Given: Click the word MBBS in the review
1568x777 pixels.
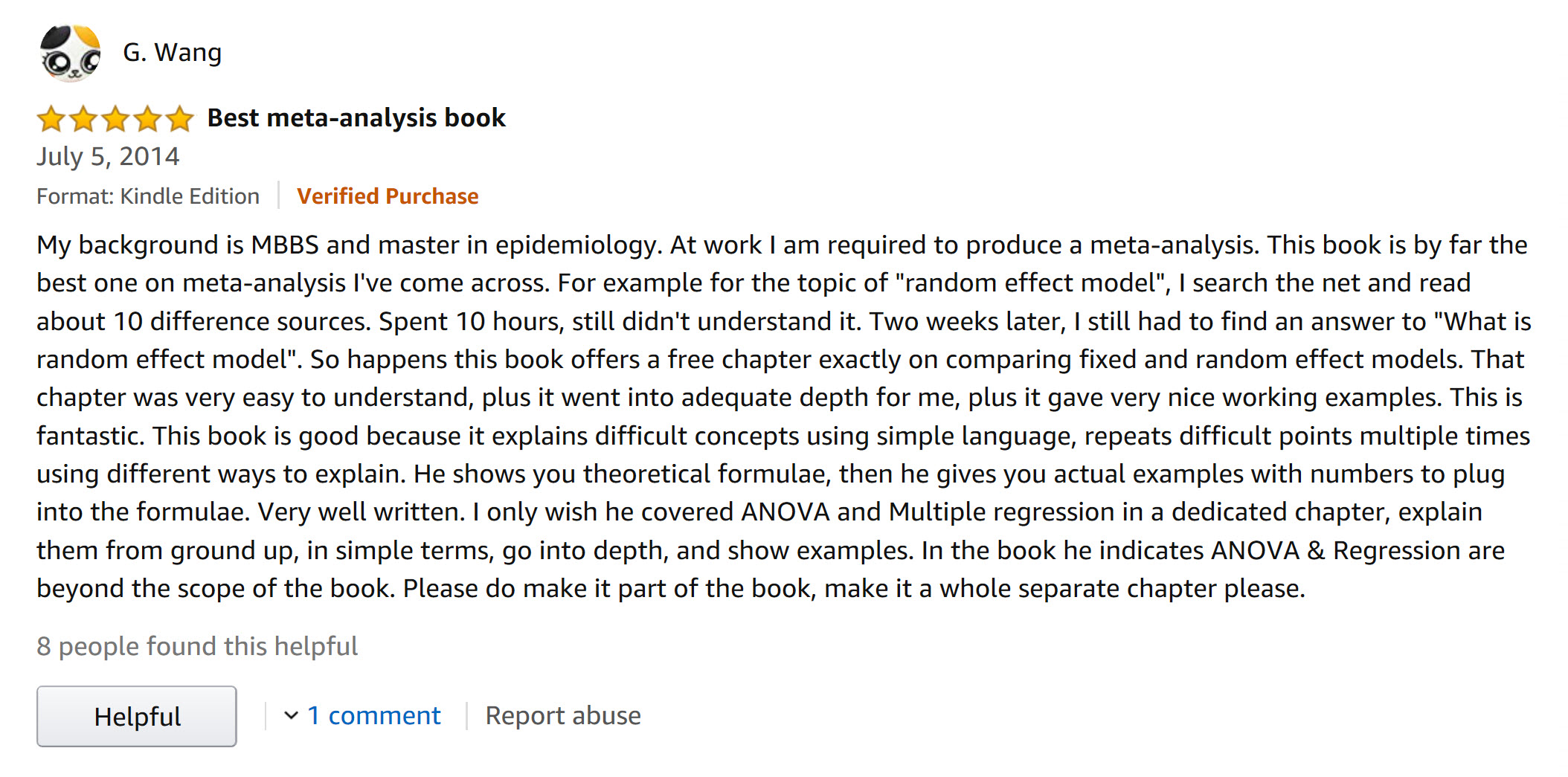Looking at the screenshot, I should [x=285, y=245].
